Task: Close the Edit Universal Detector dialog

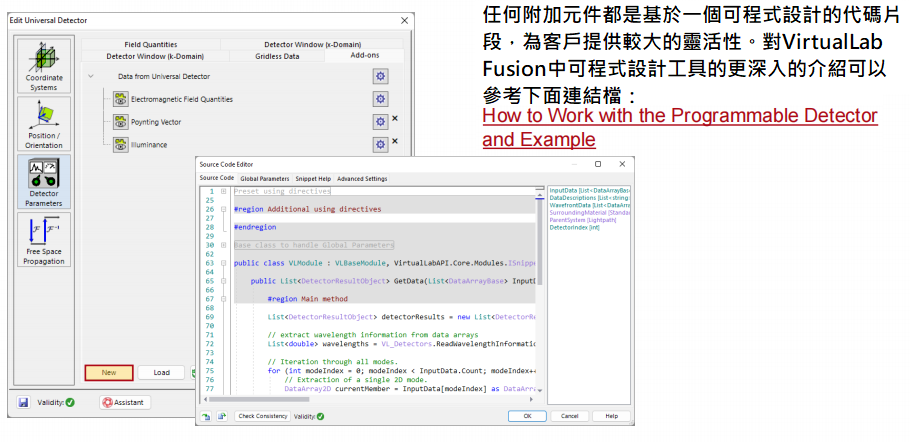Action: click(405, 20)
